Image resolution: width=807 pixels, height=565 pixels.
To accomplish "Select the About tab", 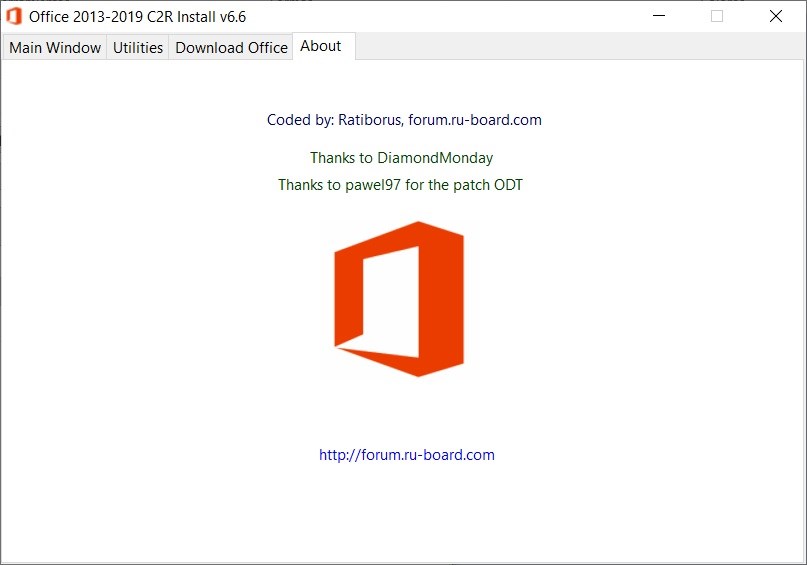I will (x=324, y=46).
